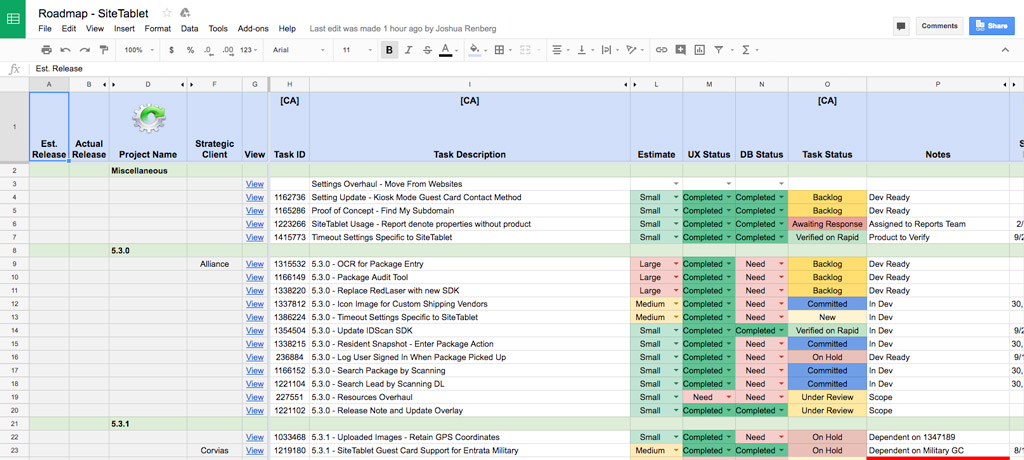Select the Task ID cell 1223266
1024x460 pixels.
(x=289, y=224)
